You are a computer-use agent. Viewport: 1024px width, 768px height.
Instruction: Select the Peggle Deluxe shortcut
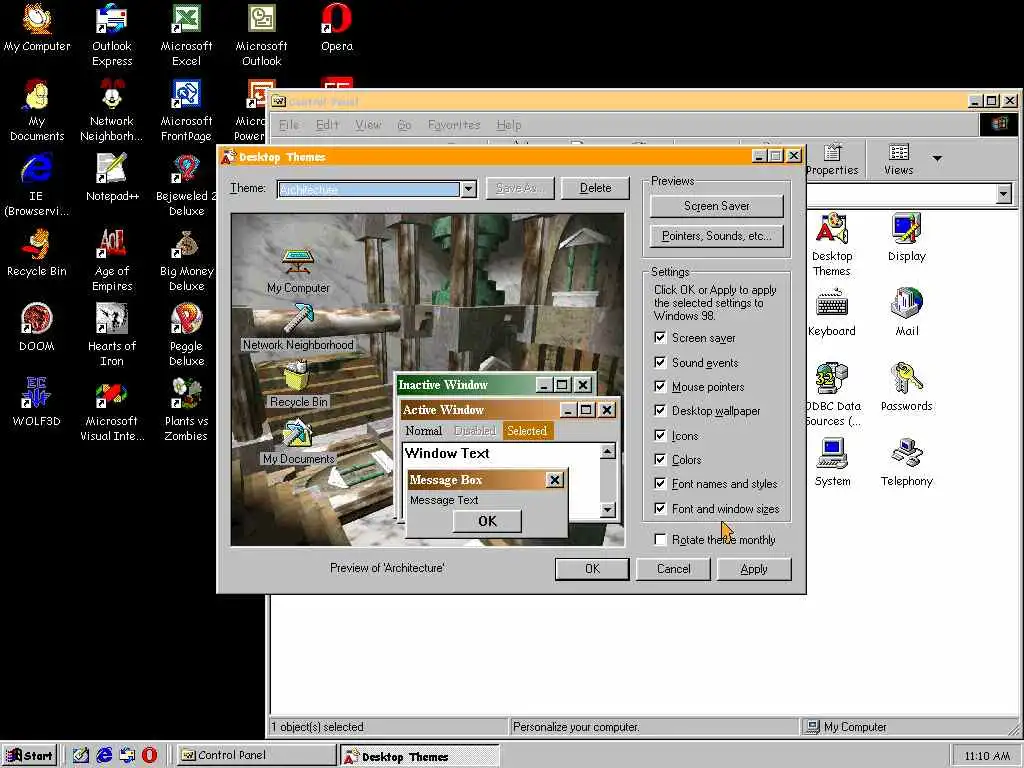[186, 336]
